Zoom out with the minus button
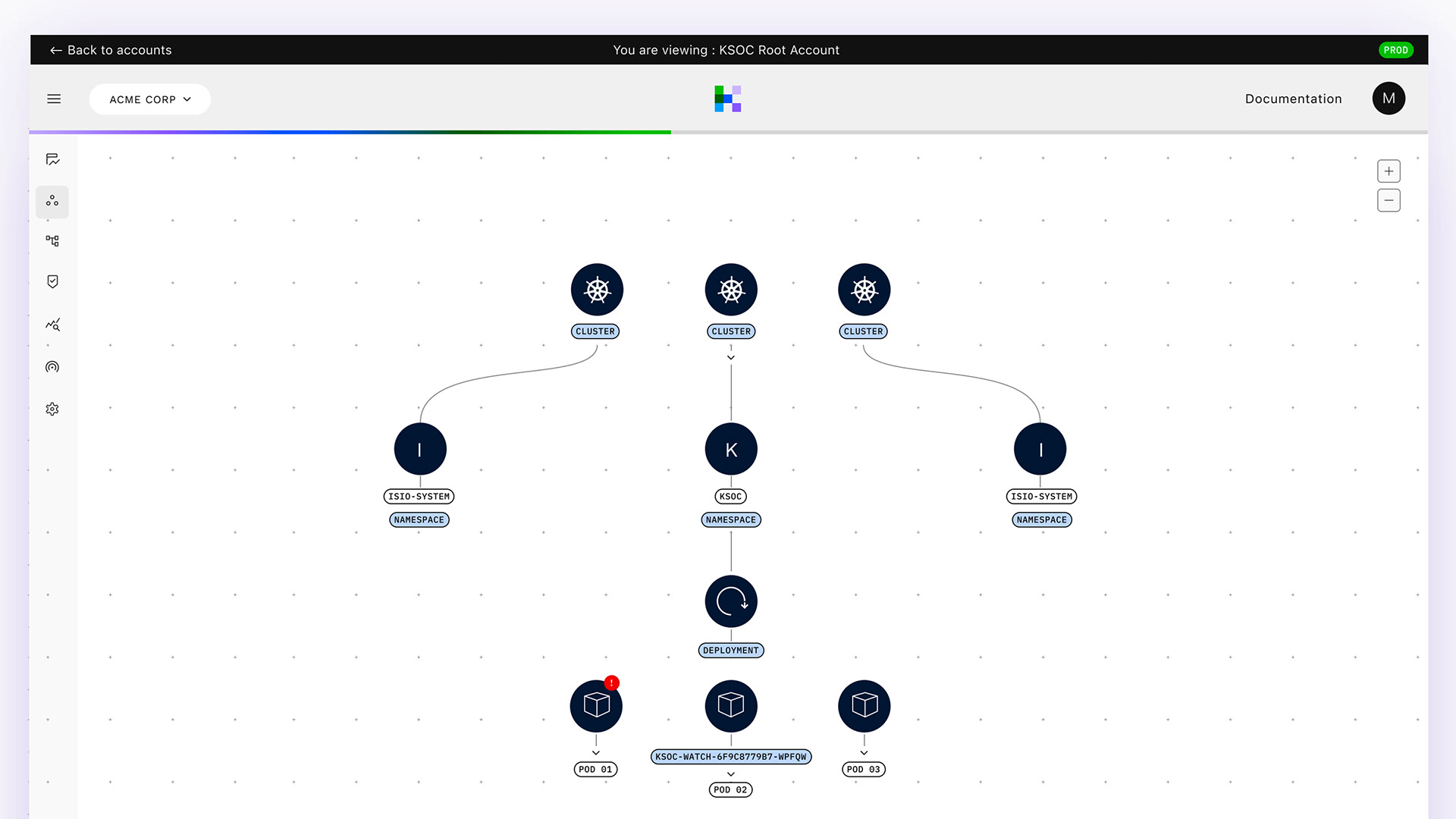Screen dimensions: 1456x819 click(1389, 201)
